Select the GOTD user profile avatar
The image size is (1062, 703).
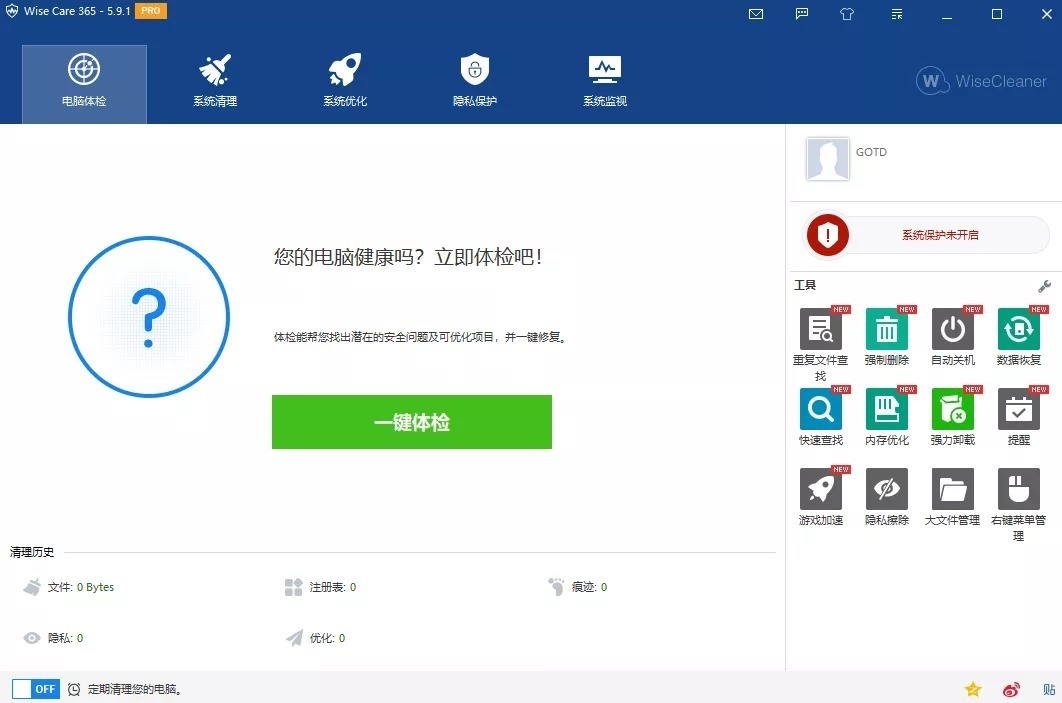827,158
